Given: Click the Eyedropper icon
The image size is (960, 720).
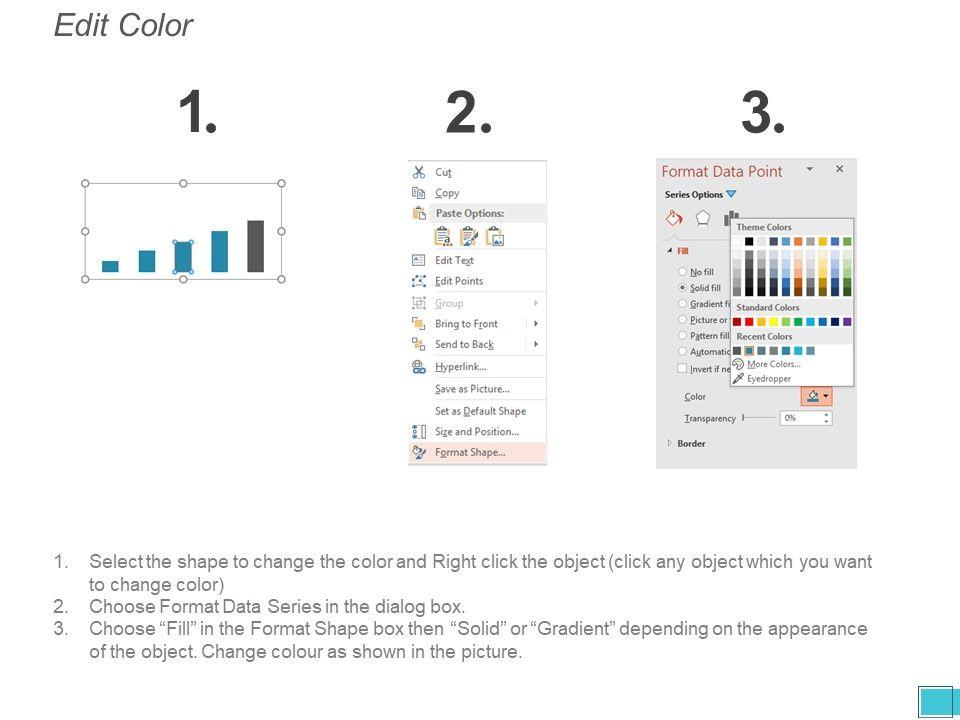Looking at the screenshot, I should (x=739, y=379).
